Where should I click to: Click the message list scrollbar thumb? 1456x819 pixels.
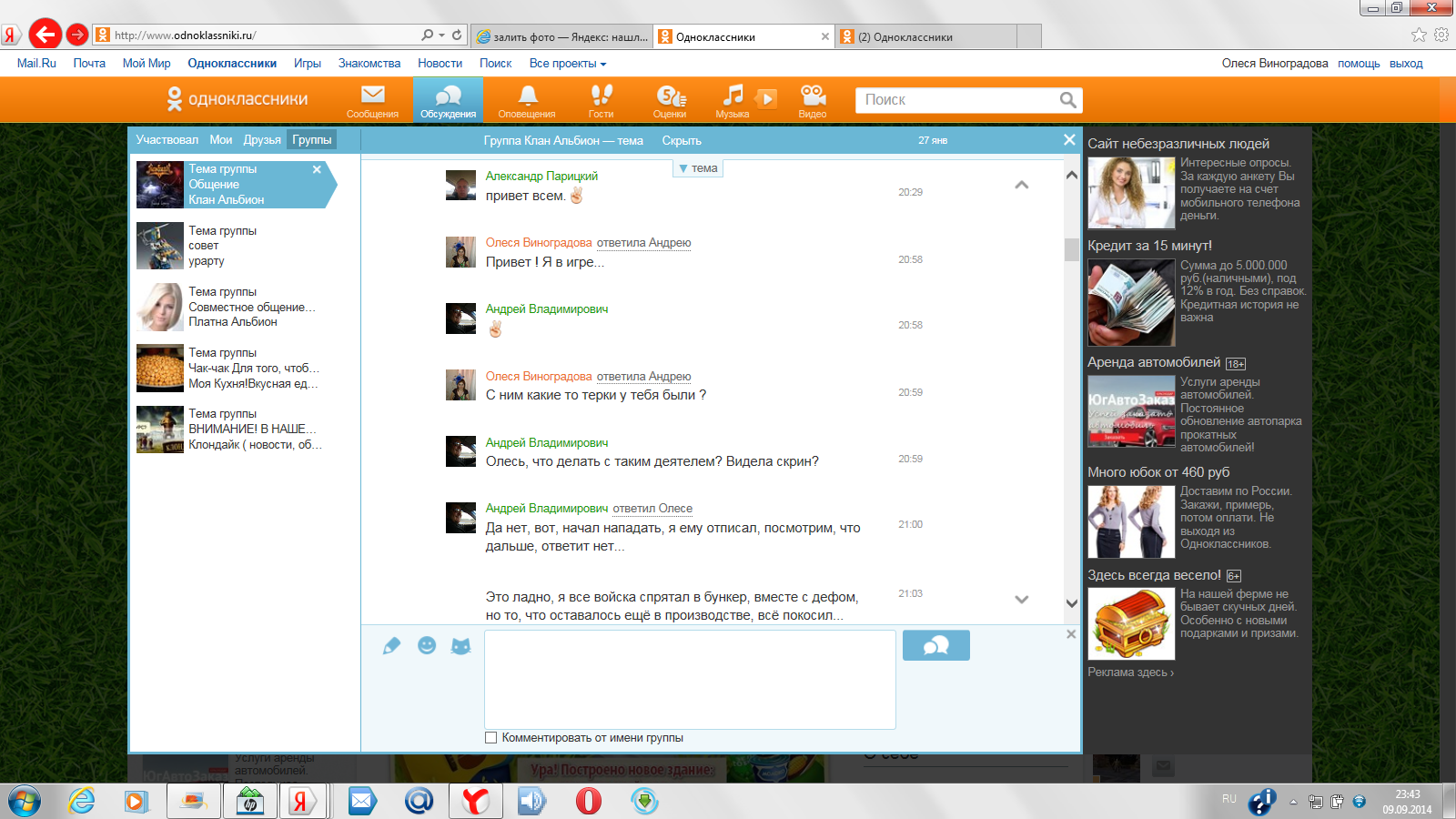coord(1071,250)
